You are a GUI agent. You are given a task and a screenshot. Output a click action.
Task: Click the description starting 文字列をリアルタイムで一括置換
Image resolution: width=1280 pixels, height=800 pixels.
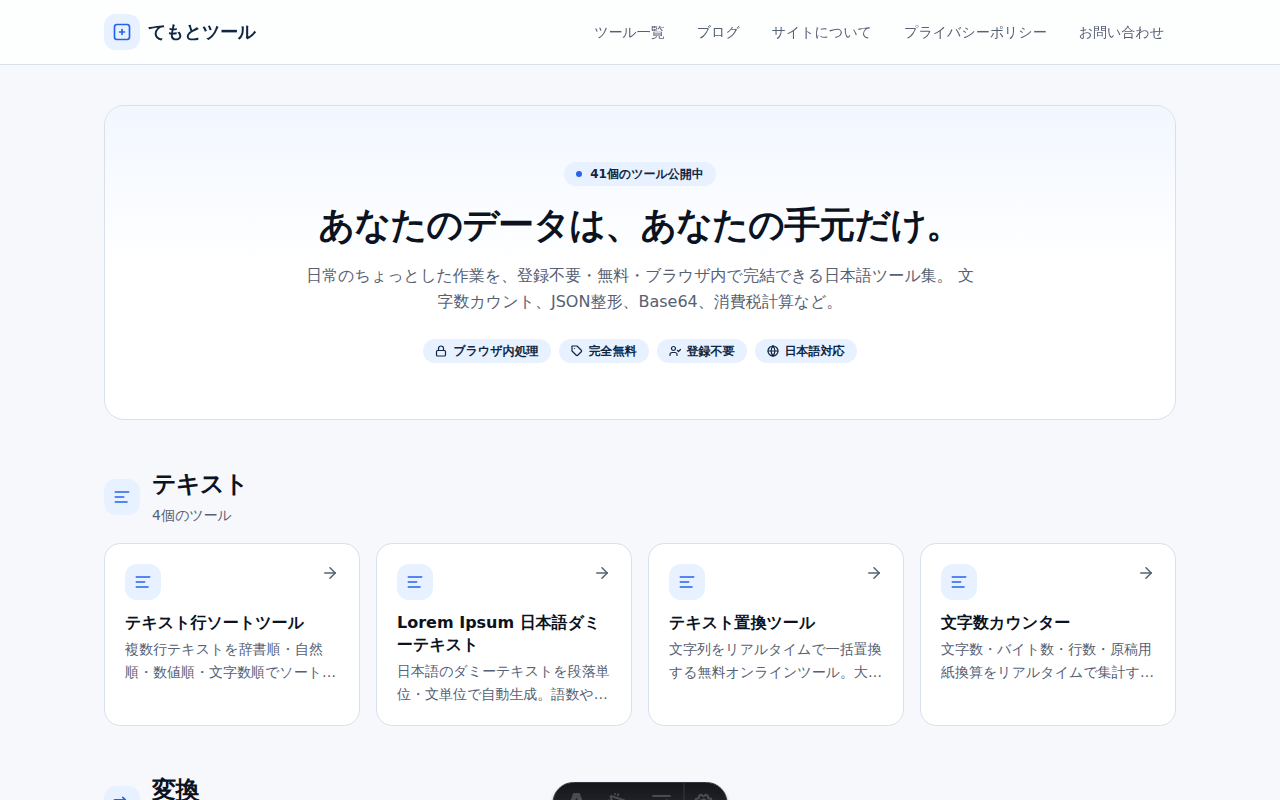click(x=775, y=661)
